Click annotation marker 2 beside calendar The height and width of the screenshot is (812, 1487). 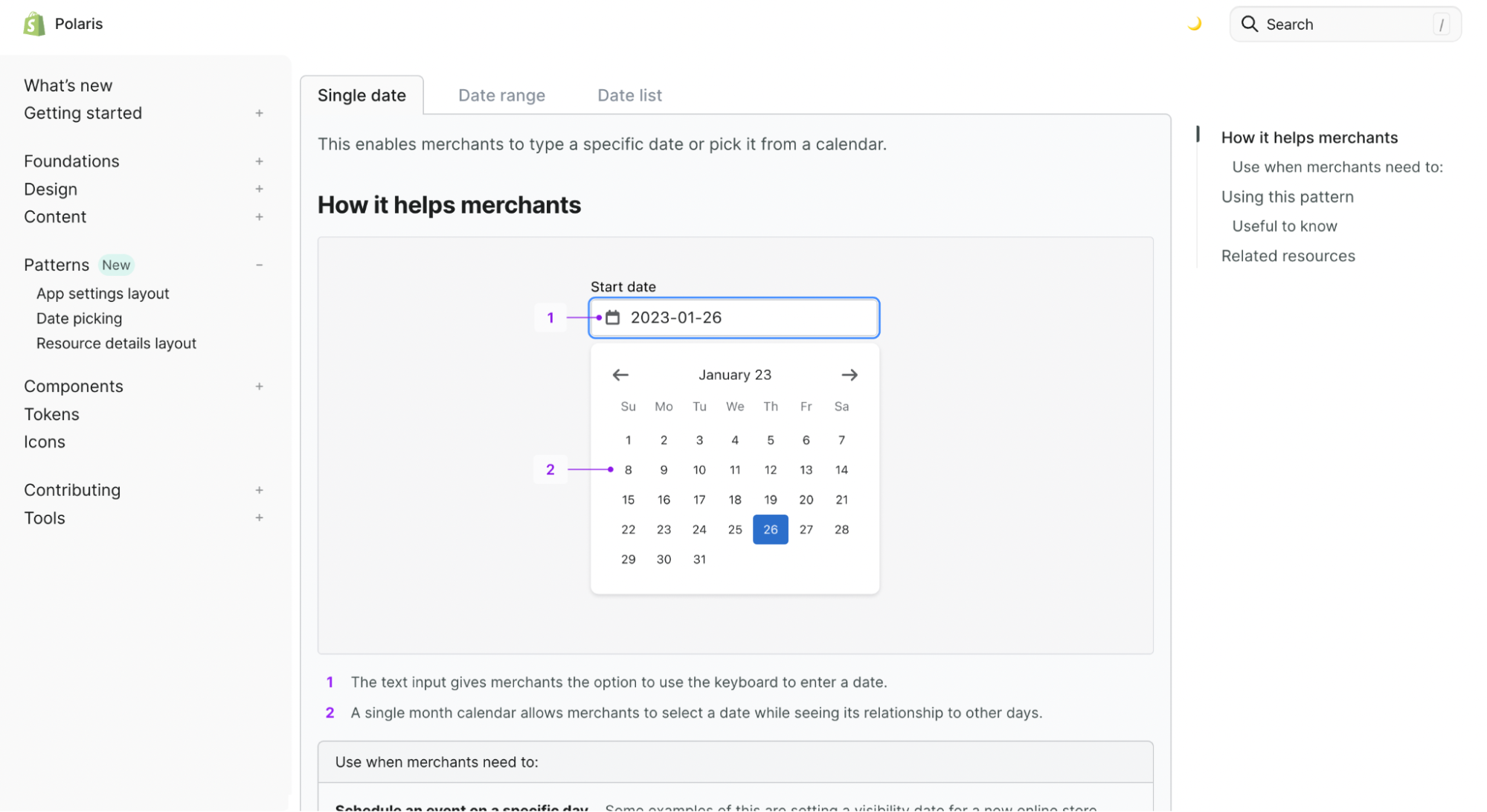click(x=550, y=469)
